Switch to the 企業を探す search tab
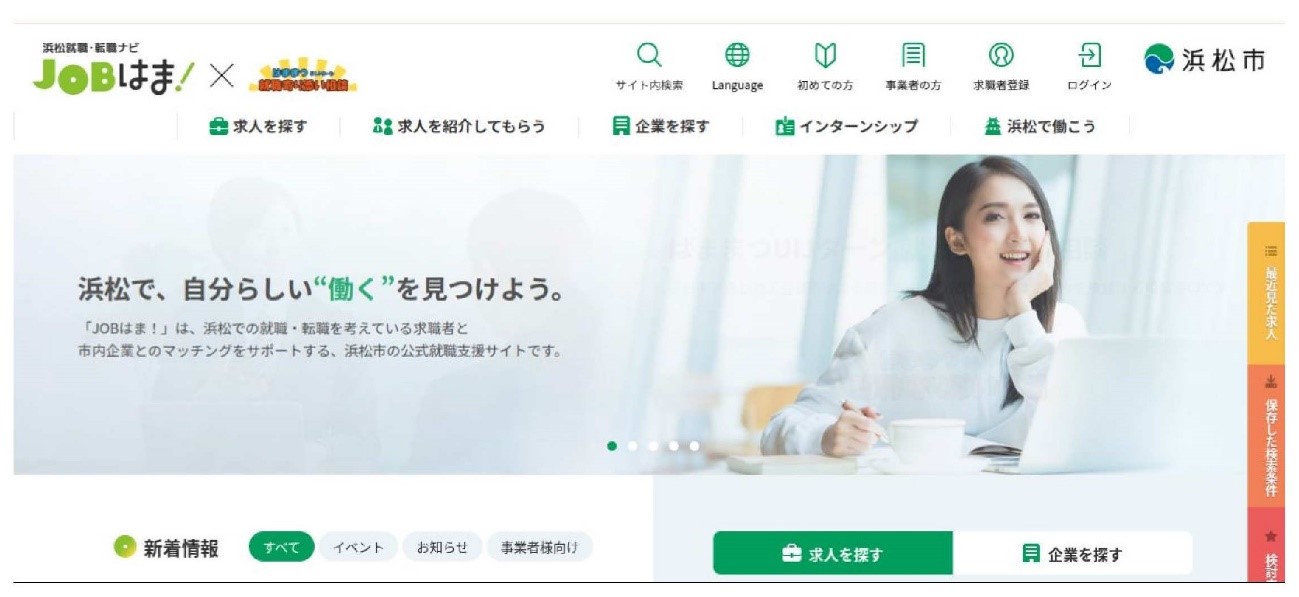Viewport: 1299px width, 597px height. pos(1072,553)
